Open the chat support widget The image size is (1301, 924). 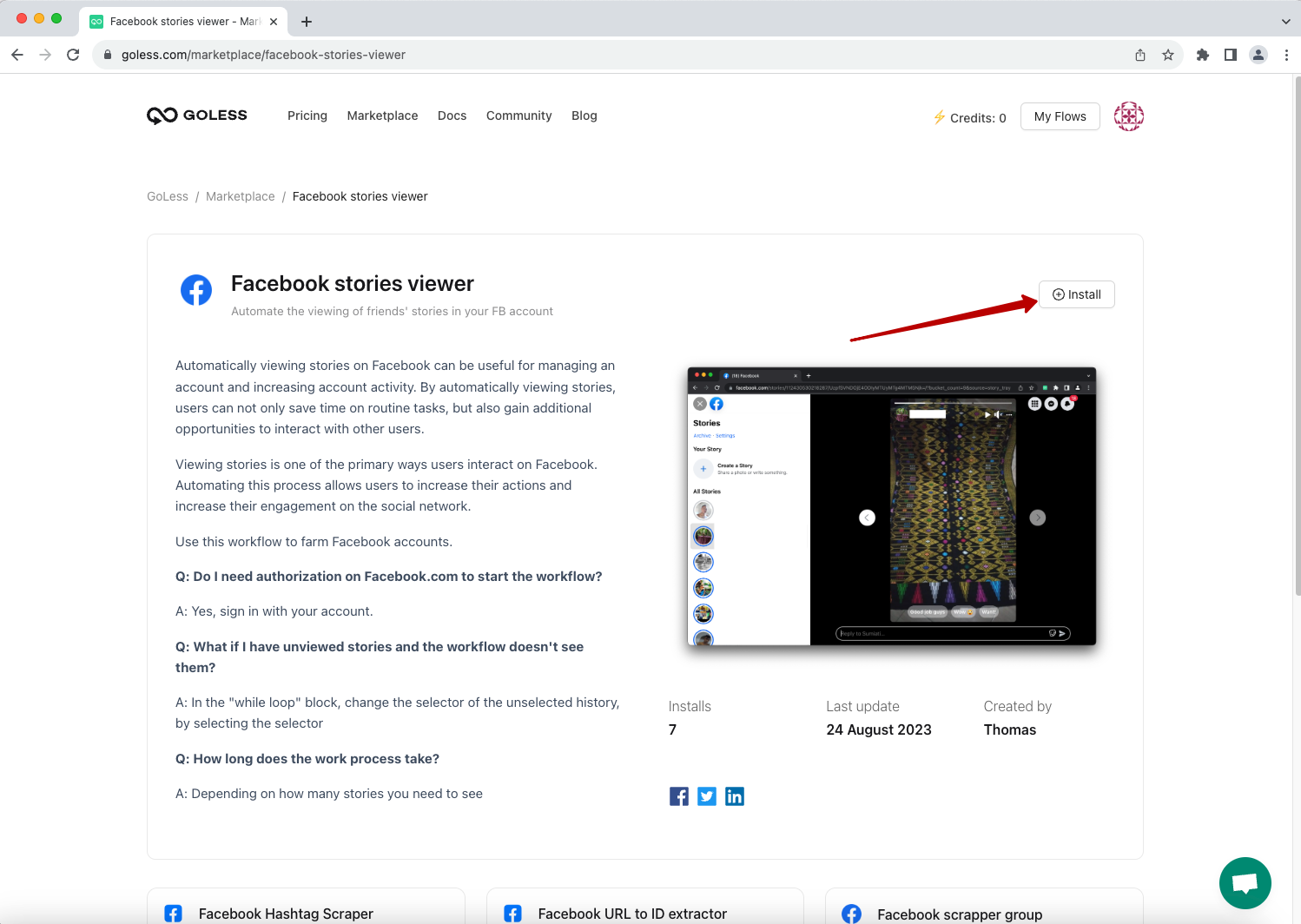click(x=1245, y=883)
